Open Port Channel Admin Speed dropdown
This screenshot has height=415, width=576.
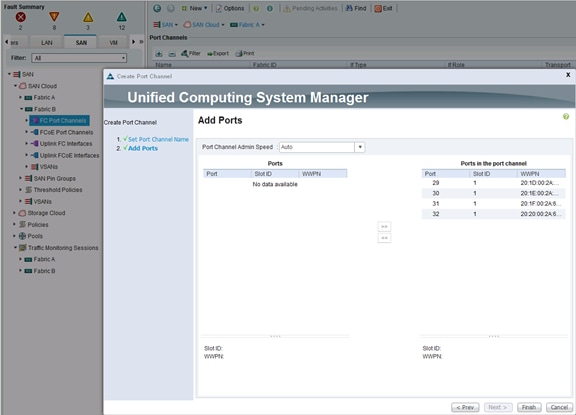pos(360,147)
